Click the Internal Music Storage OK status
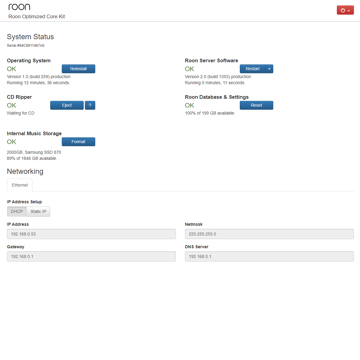The width and height of the screenshot is (360, 360). click(11, 142)
